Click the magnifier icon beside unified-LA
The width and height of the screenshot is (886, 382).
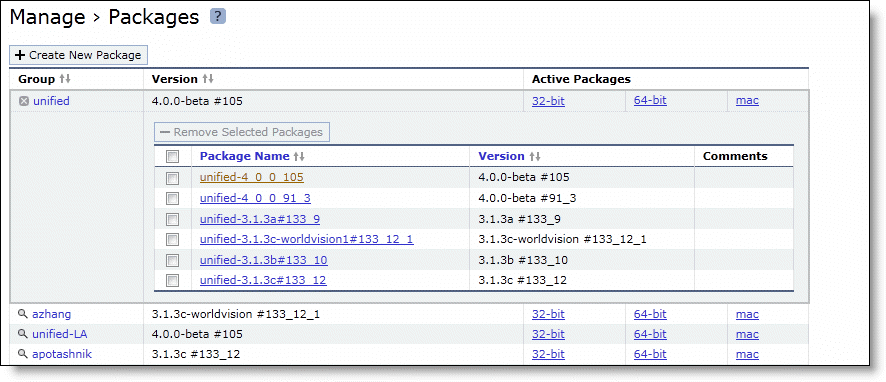23,334
